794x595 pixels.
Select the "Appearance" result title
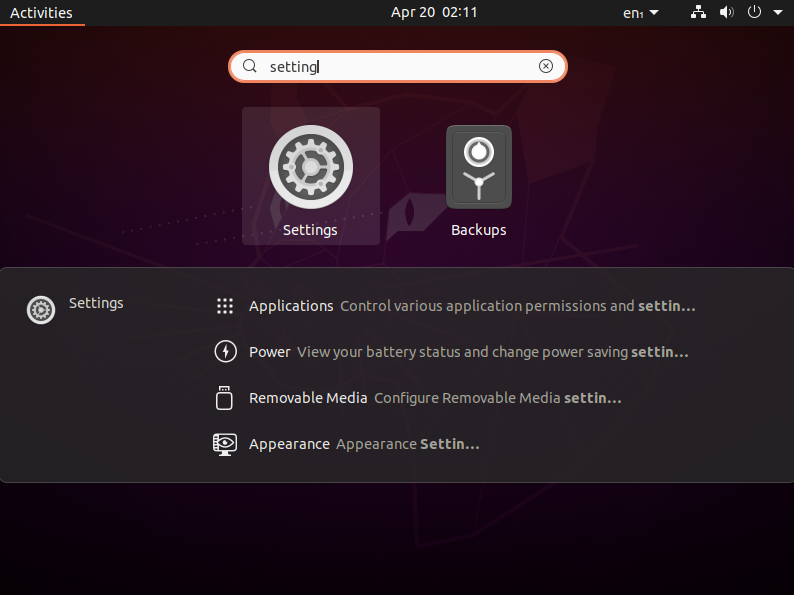click(x=289, y=444)
